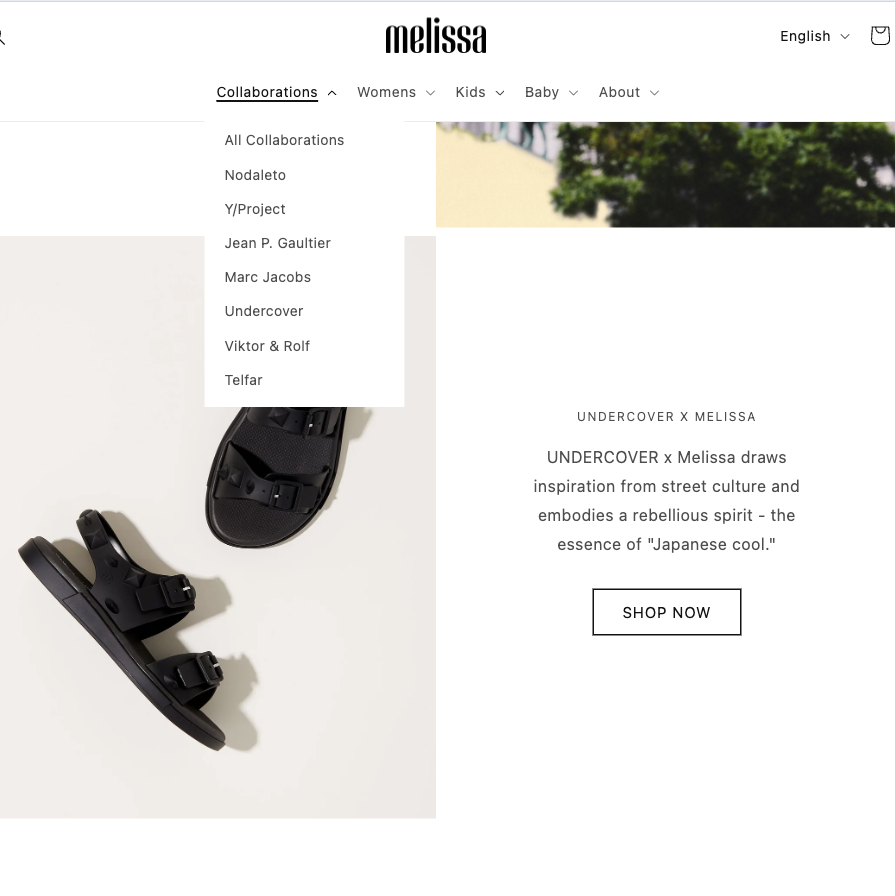The height and width of the screenshot is (896, 895).
Task: Expand the Kids dropdown
Action: tap(480, 93)
